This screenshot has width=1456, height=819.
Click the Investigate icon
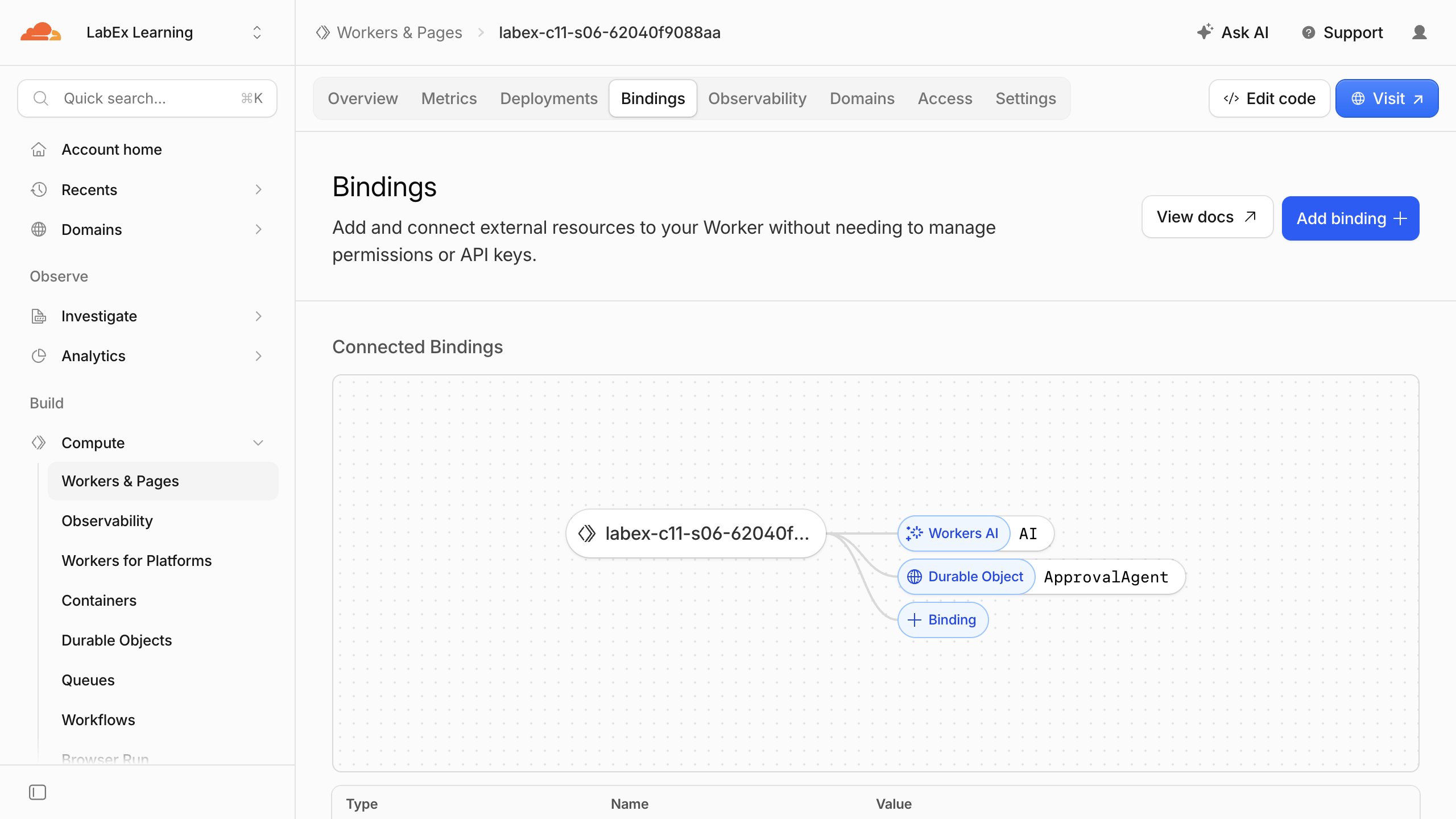click(x=39, y=316)
